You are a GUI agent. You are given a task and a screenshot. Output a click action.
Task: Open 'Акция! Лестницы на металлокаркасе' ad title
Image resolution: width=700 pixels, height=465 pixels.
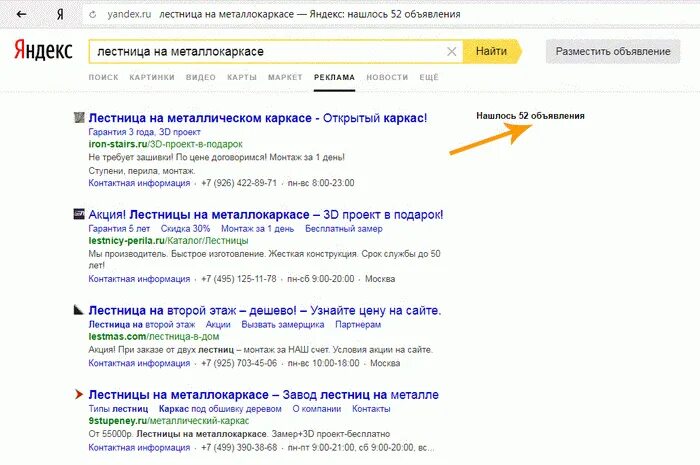tap(266, 215)
